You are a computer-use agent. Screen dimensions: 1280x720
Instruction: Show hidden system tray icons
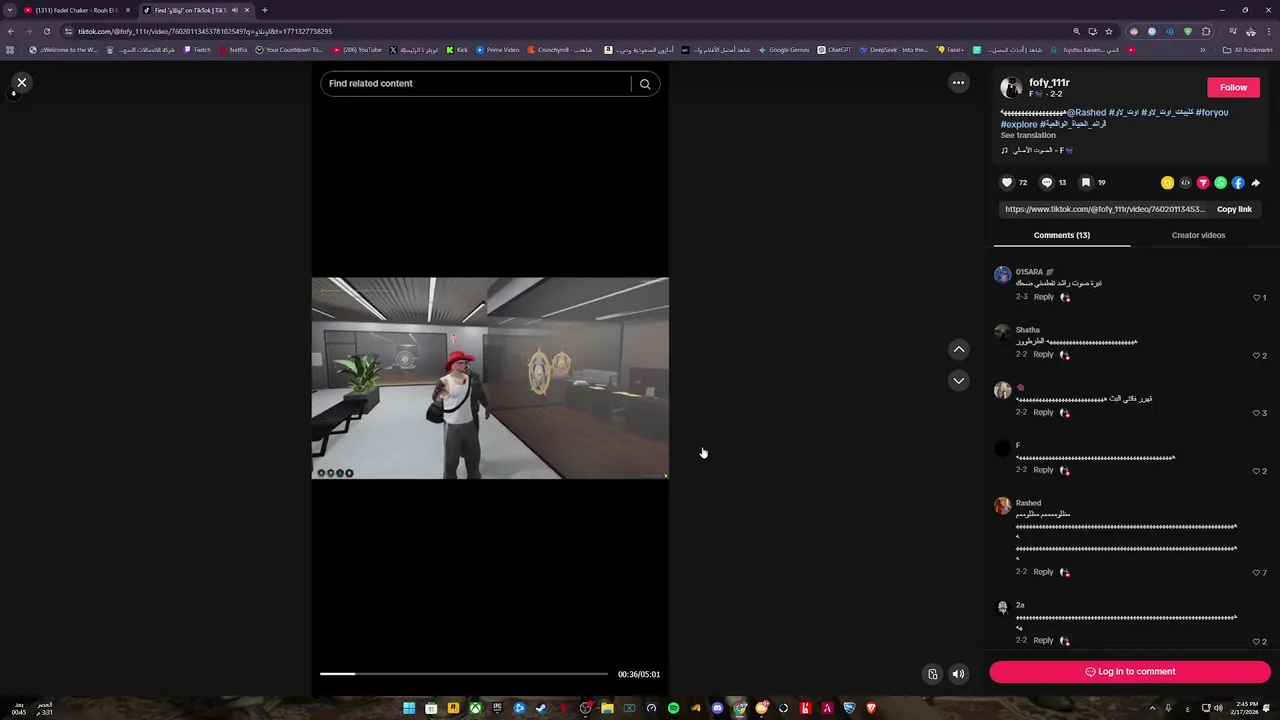pos(1152,708)
